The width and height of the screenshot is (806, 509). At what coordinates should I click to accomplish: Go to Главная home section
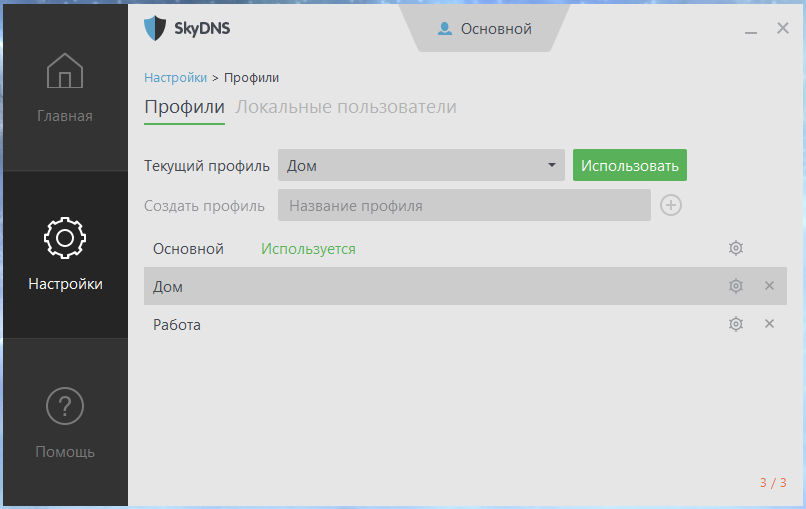coord(65,88)
